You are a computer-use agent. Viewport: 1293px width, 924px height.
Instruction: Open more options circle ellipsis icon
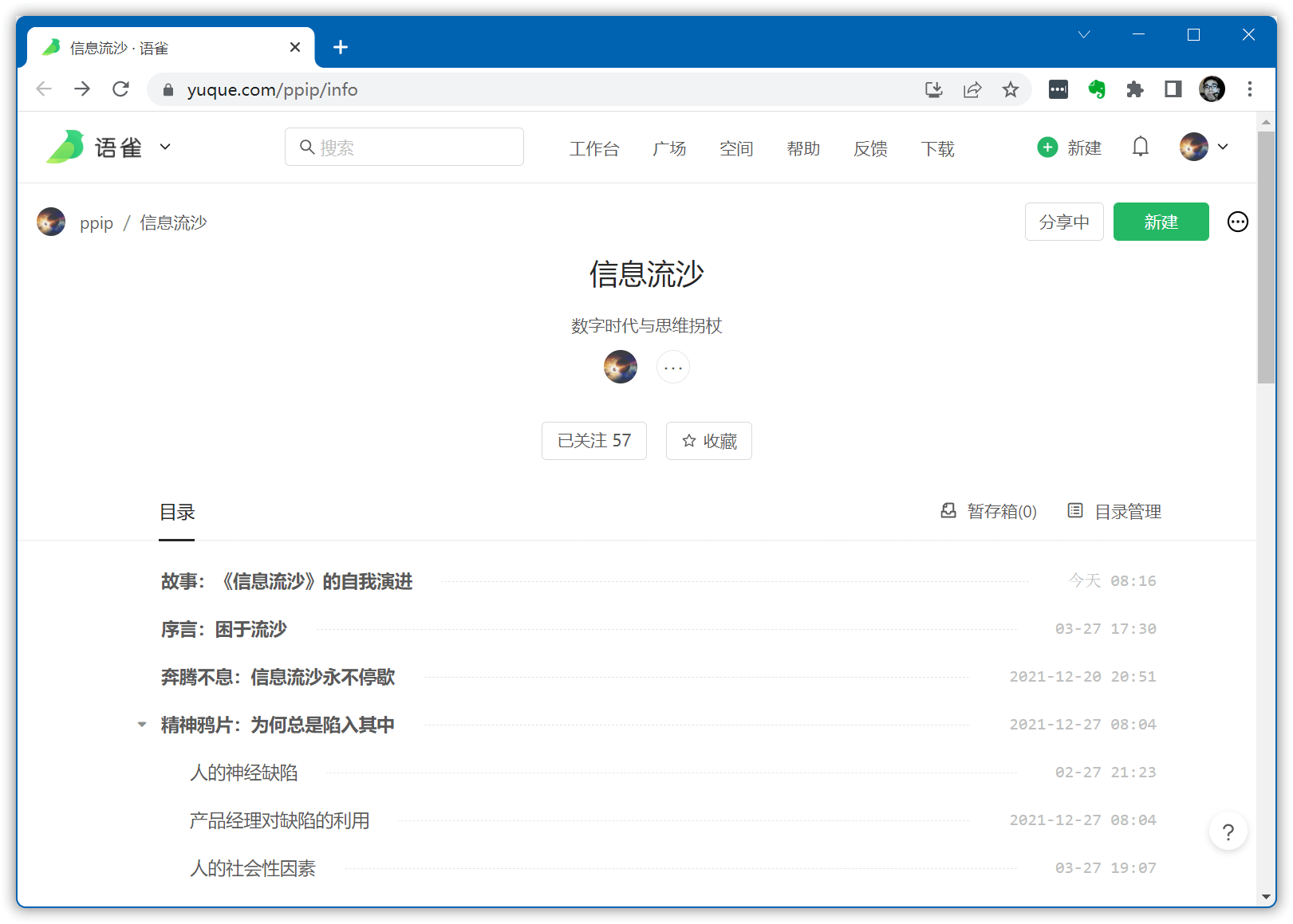[x=1238, y=222]
